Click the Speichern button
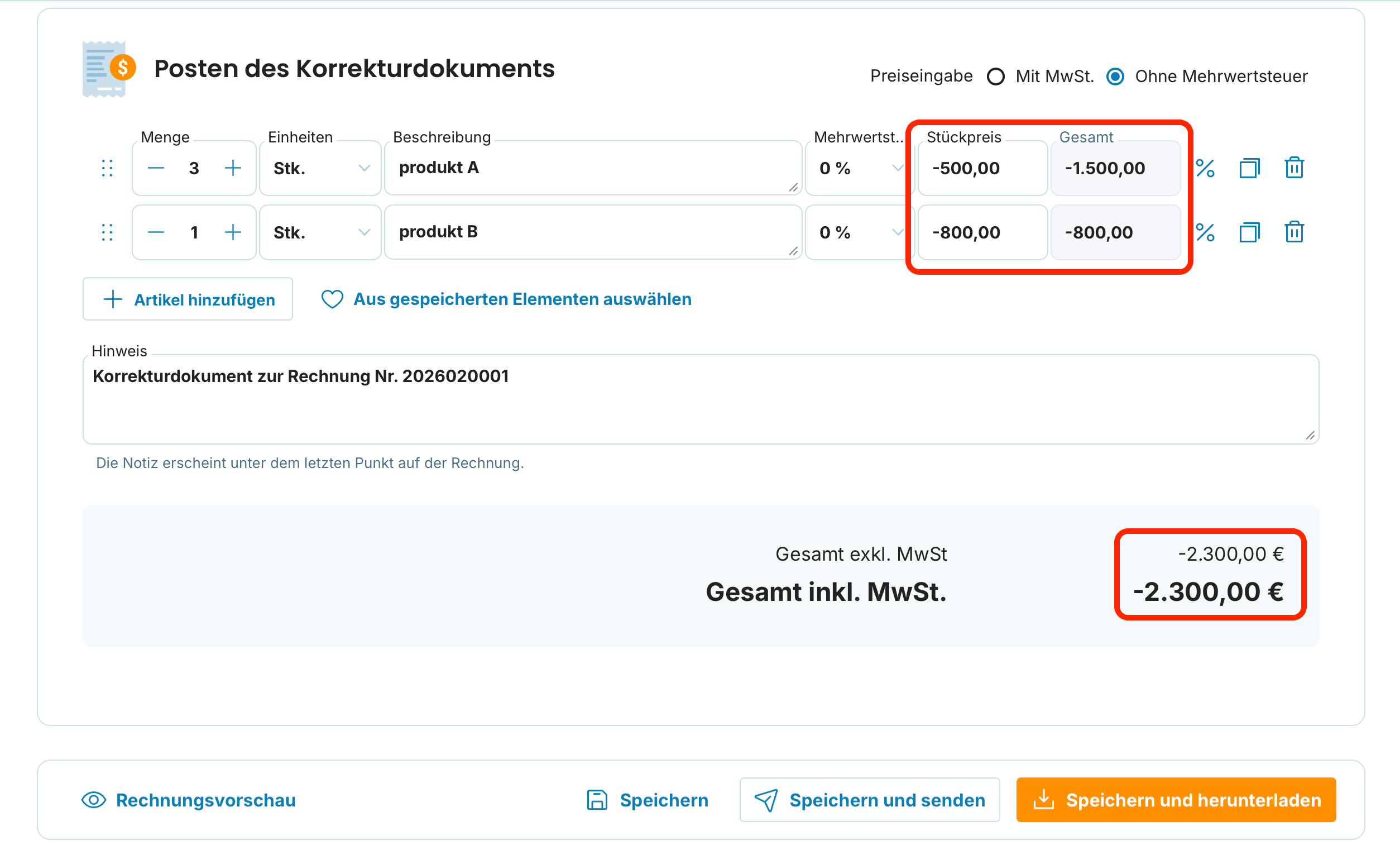Screen dimensions: 1400x850 [x=648, y=800]
